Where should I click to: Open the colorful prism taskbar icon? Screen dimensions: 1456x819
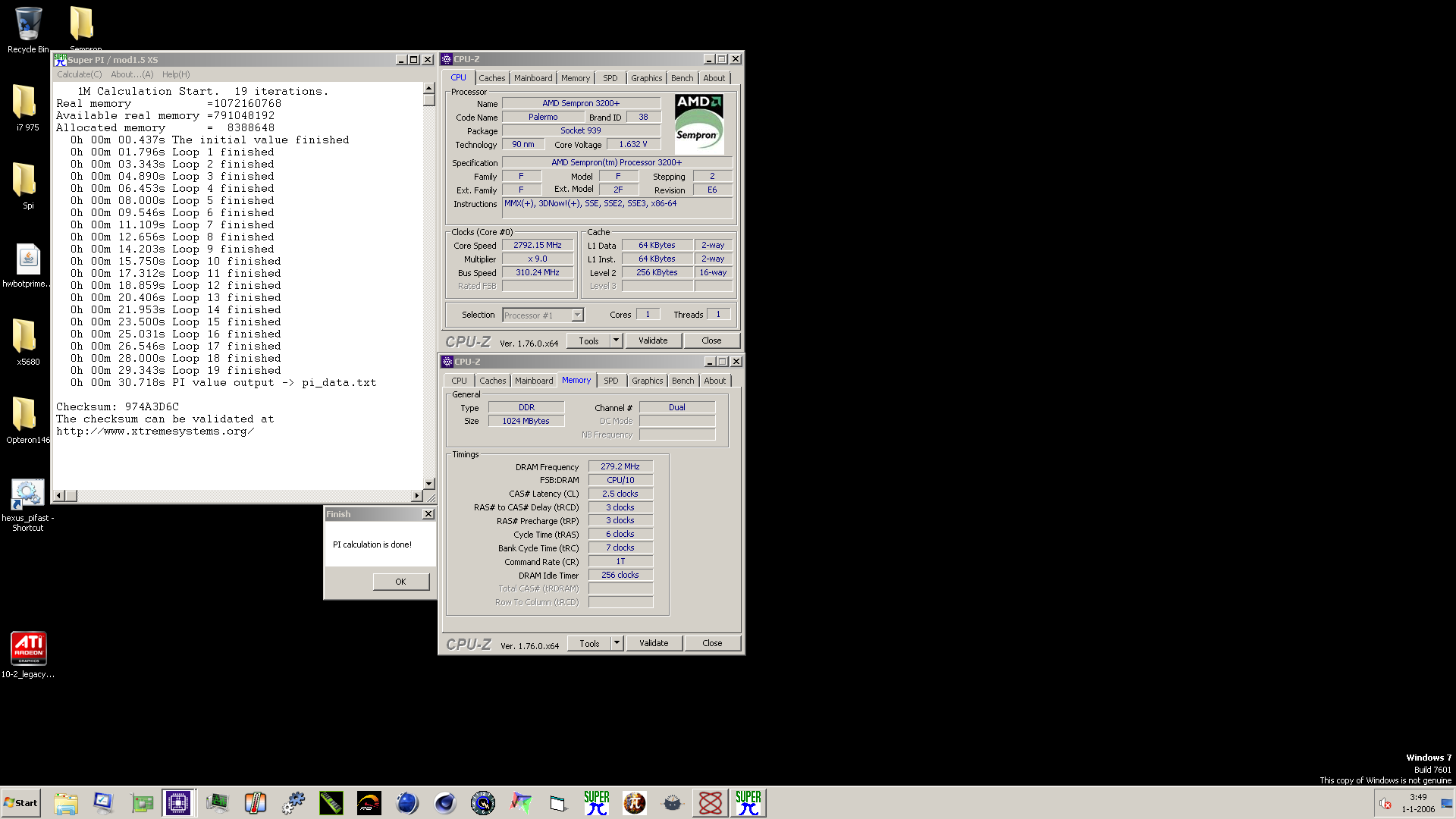click(x=521, y=803)
